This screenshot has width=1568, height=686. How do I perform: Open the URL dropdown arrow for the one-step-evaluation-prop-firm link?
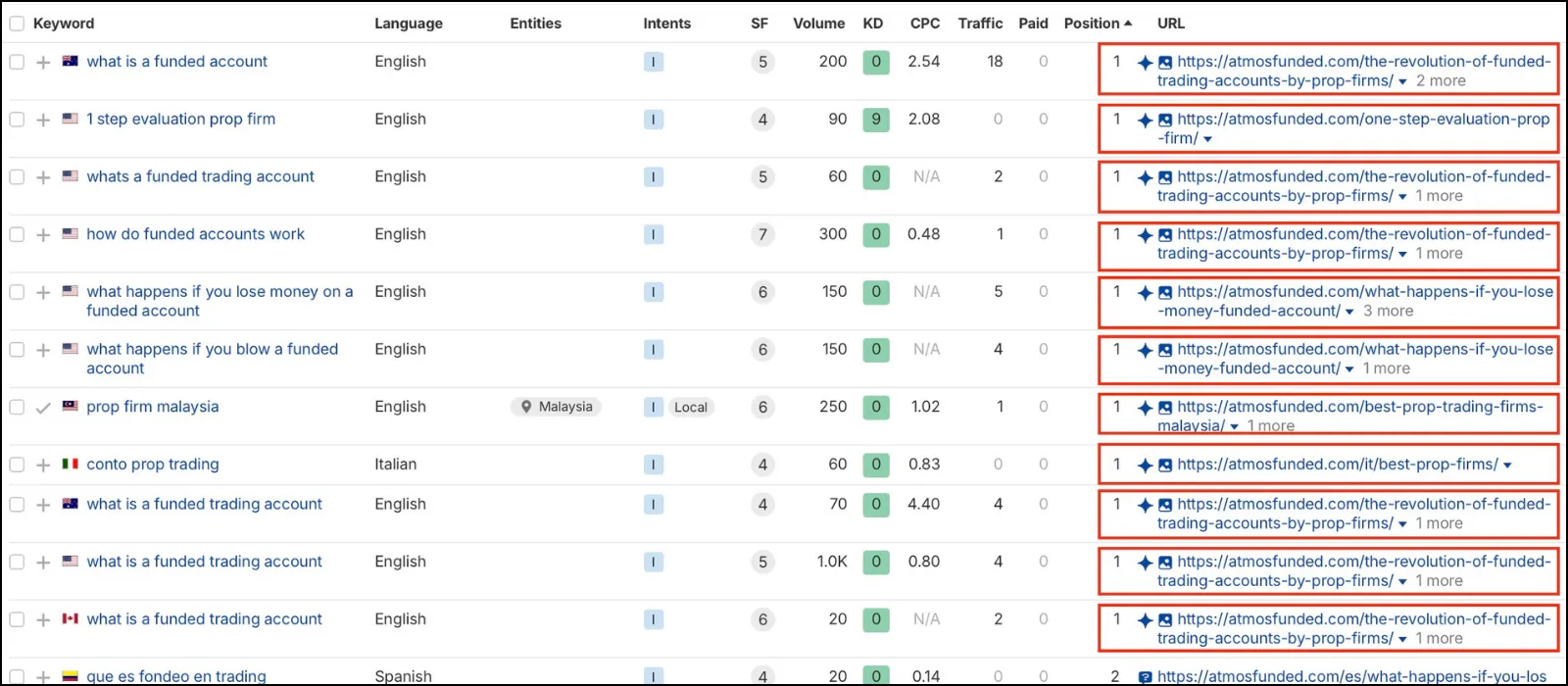(x=1207, y=139)
